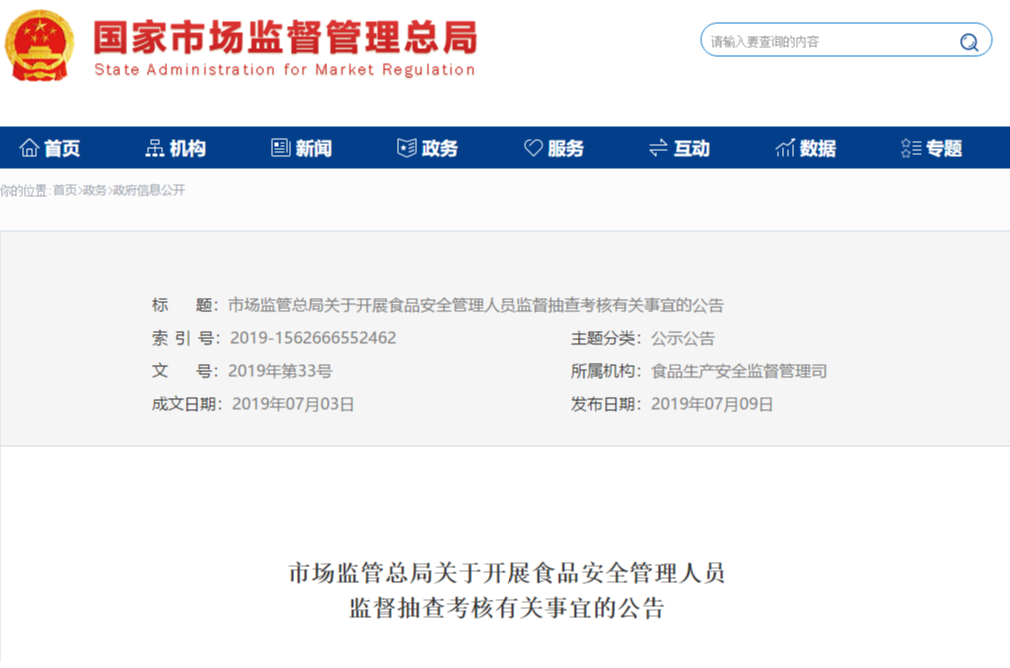Select publish date 2019年07月09日
The height and width of the screenshot is (668, 1010).
click(712, 404)
